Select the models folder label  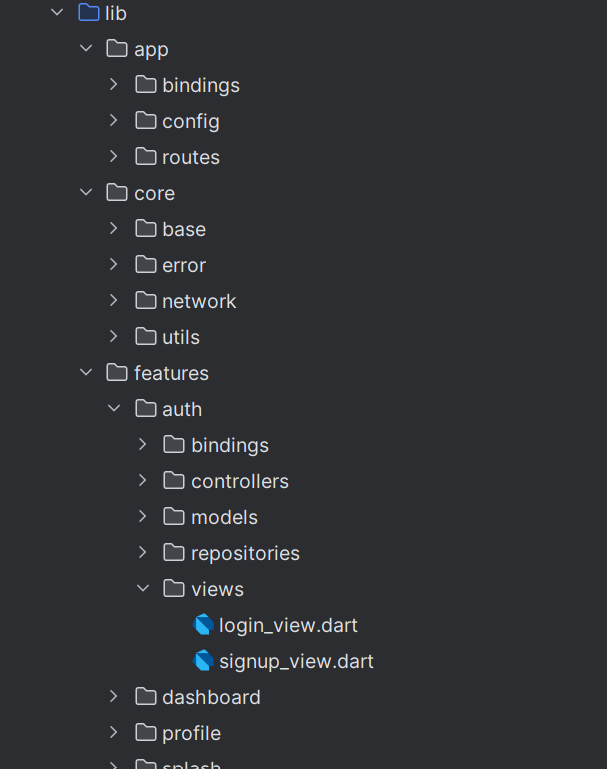(x=224, y=517)
